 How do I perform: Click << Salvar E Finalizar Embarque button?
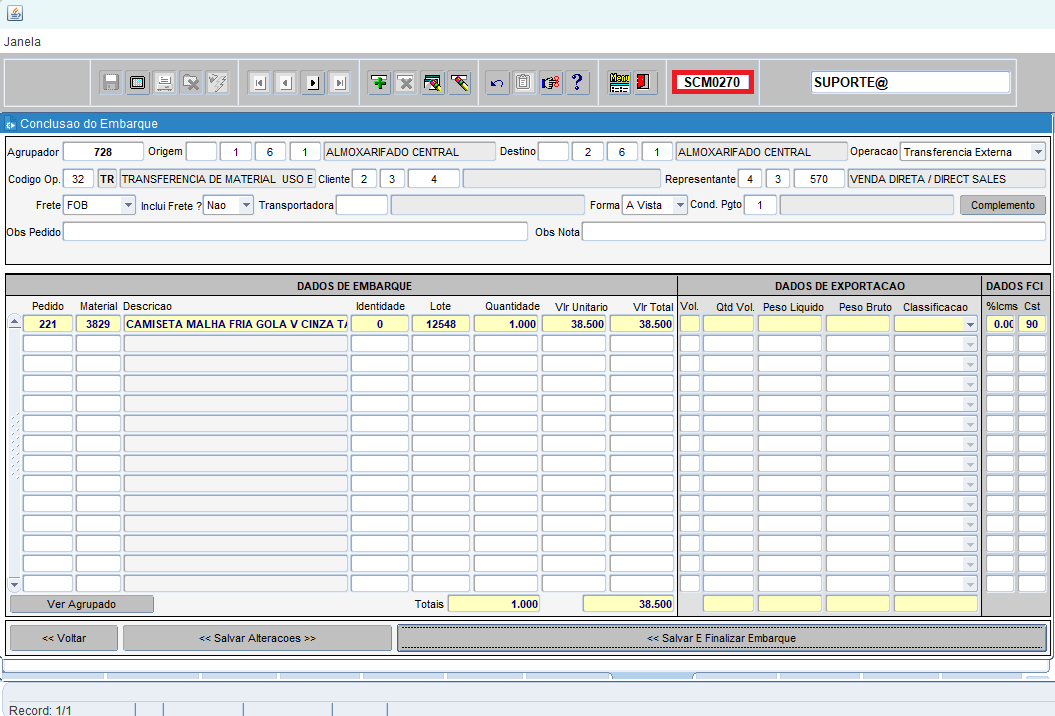click(721, 638)
